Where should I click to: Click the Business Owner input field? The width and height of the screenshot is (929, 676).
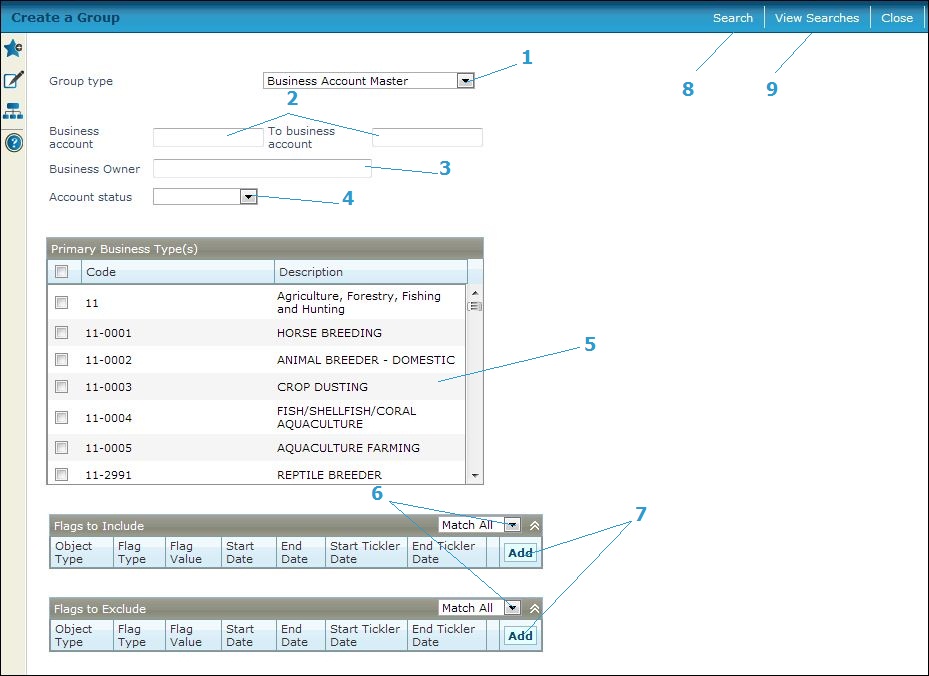tap(262, 168)
